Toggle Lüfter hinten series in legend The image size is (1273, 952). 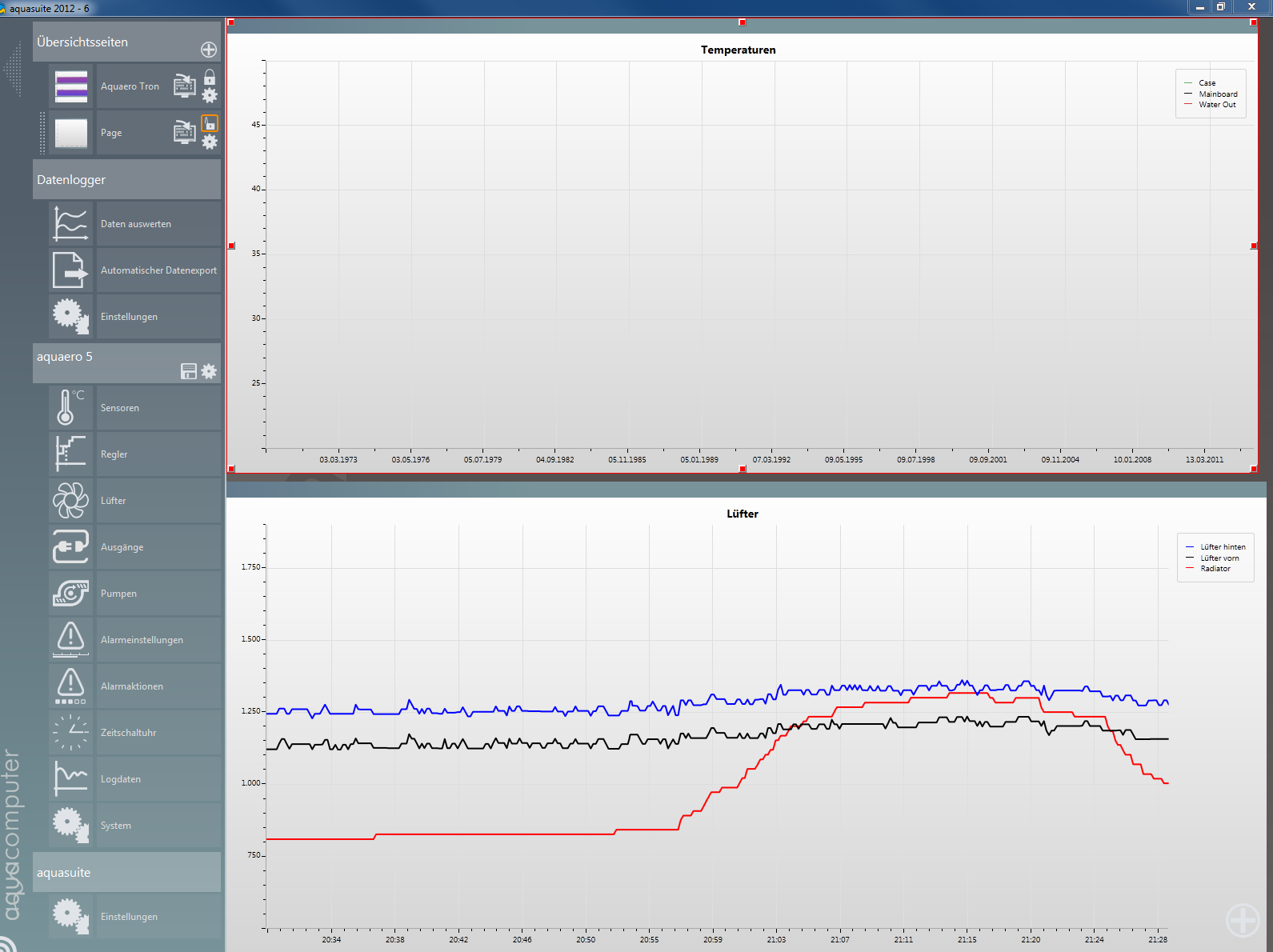(1222, 547)
